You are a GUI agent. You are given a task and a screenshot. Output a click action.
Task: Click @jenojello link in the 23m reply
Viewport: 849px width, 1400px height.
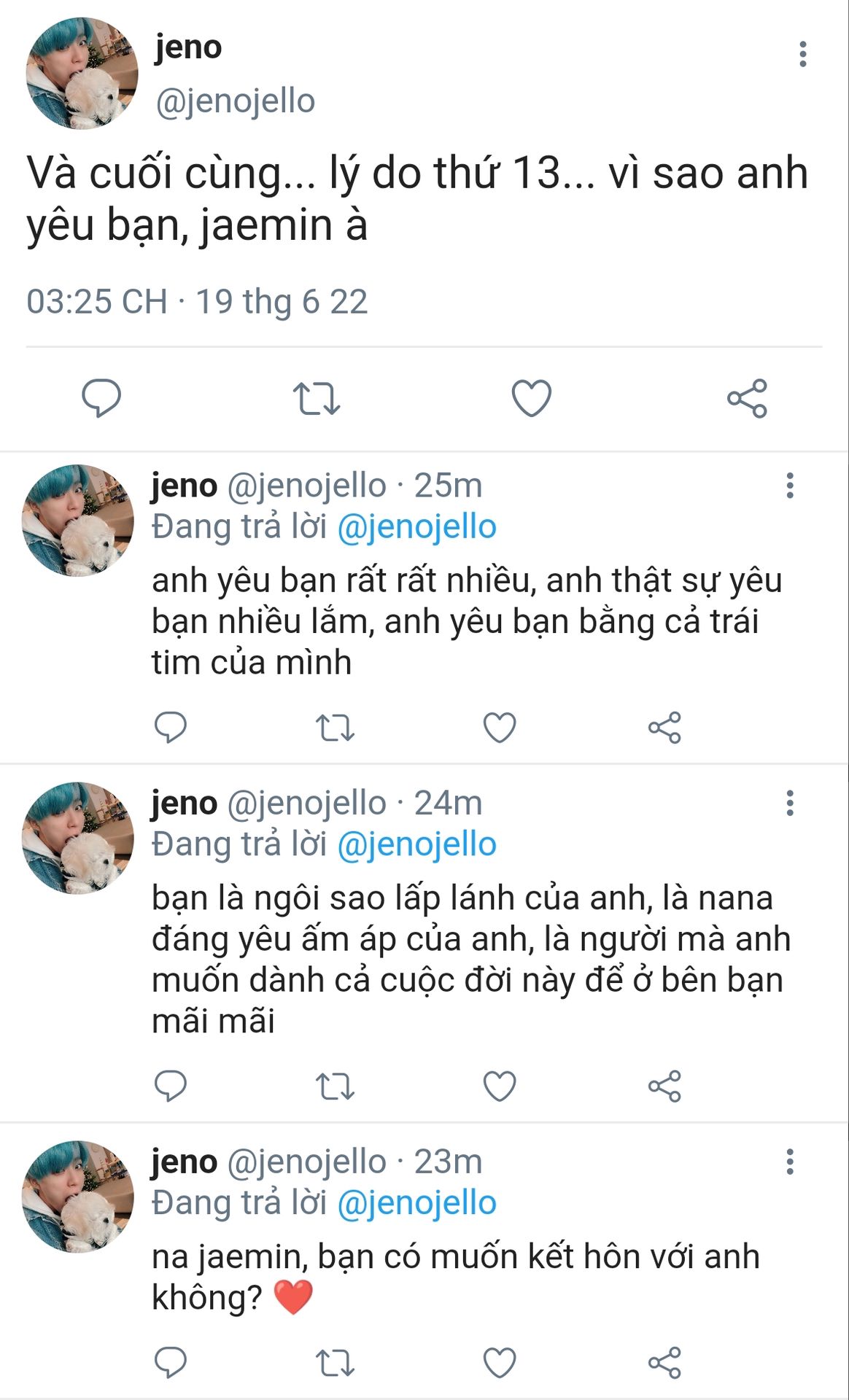tap(416, 1203)
